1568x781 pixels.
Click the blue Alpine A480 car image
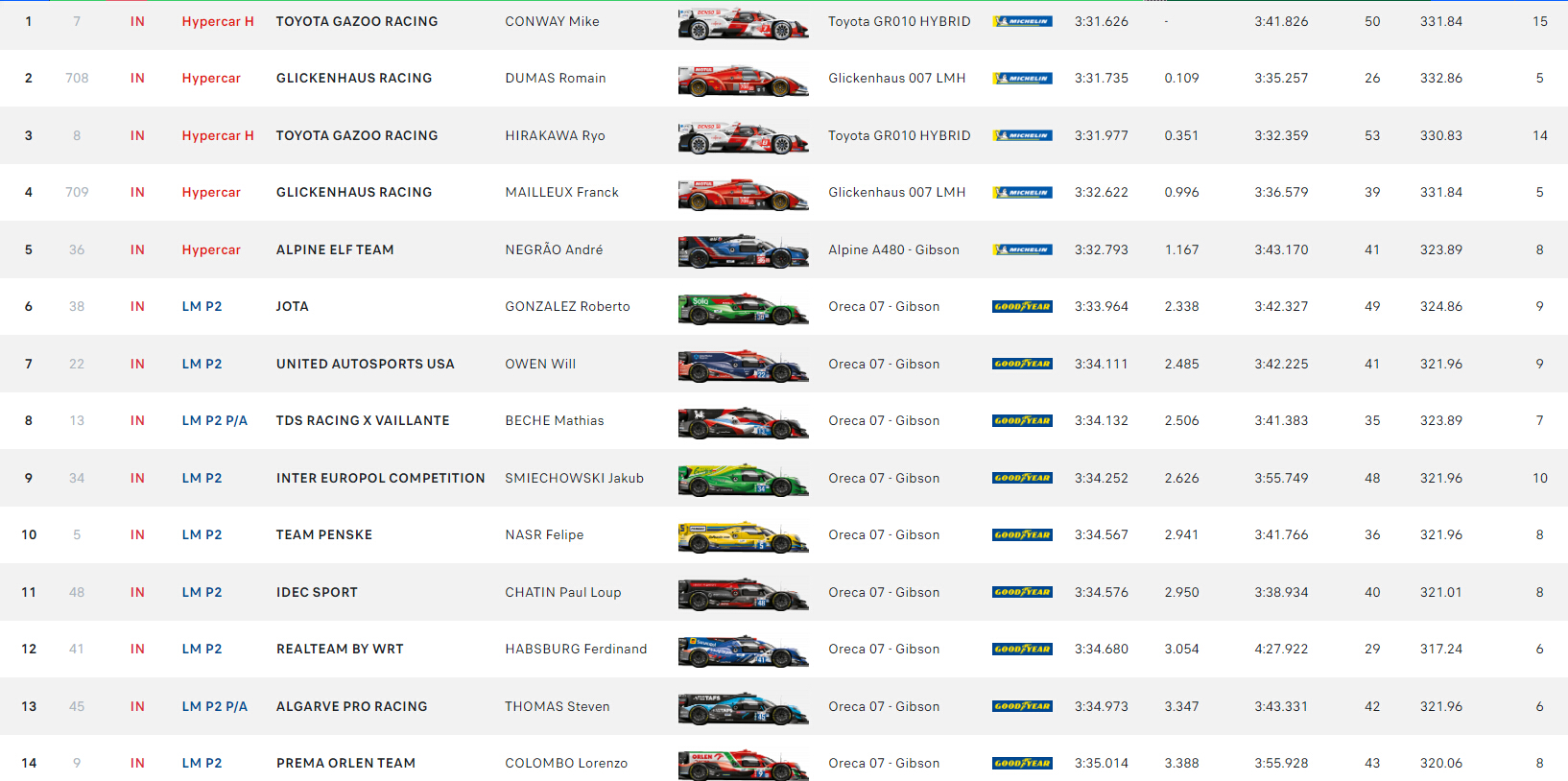(743, 251)
